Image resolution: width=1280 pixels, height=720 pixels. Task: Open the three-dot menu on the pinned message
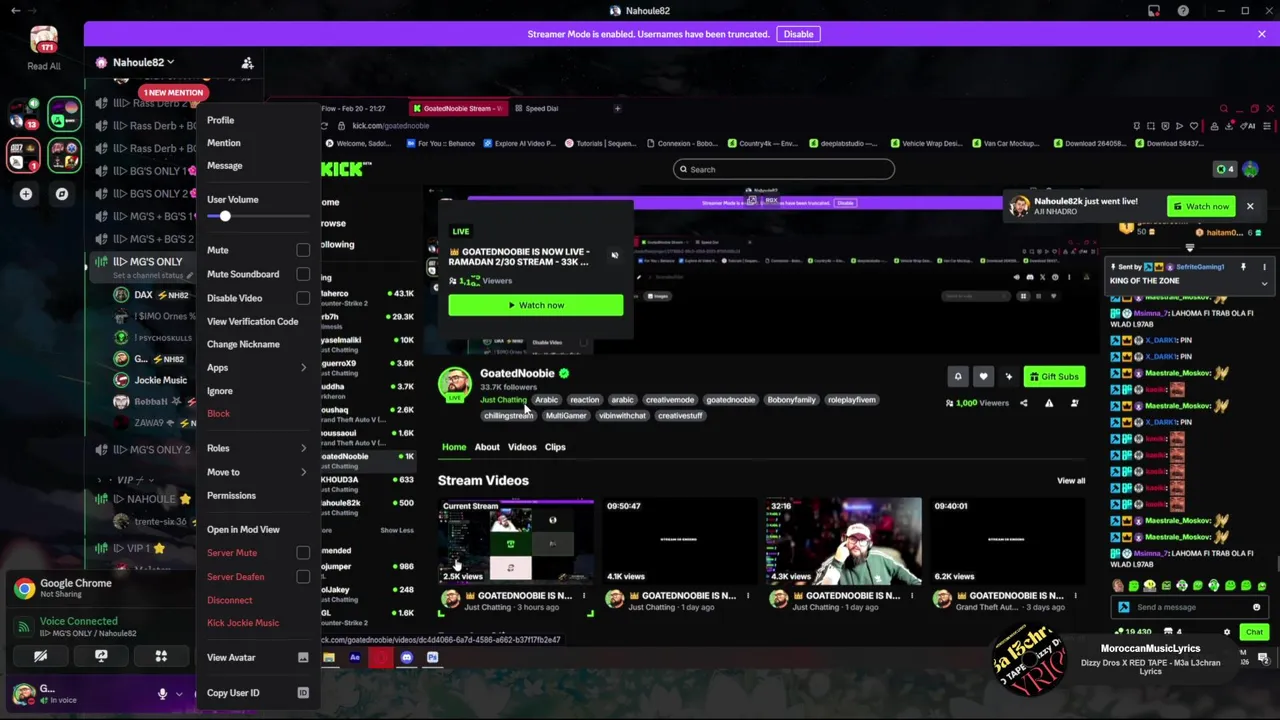(x=1264, y=267)
